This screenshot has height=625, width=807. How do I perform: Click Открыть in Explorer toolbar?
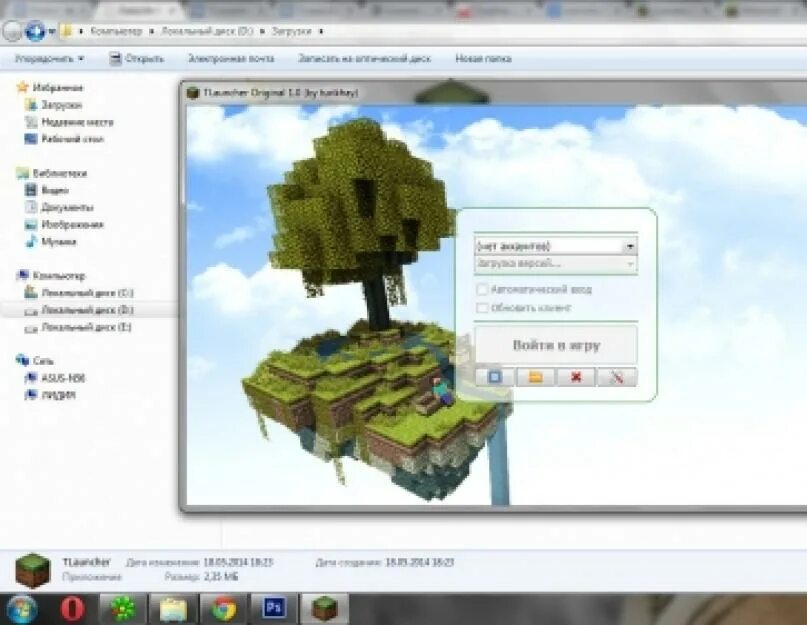pyautogui.click(x=137, y=59)
